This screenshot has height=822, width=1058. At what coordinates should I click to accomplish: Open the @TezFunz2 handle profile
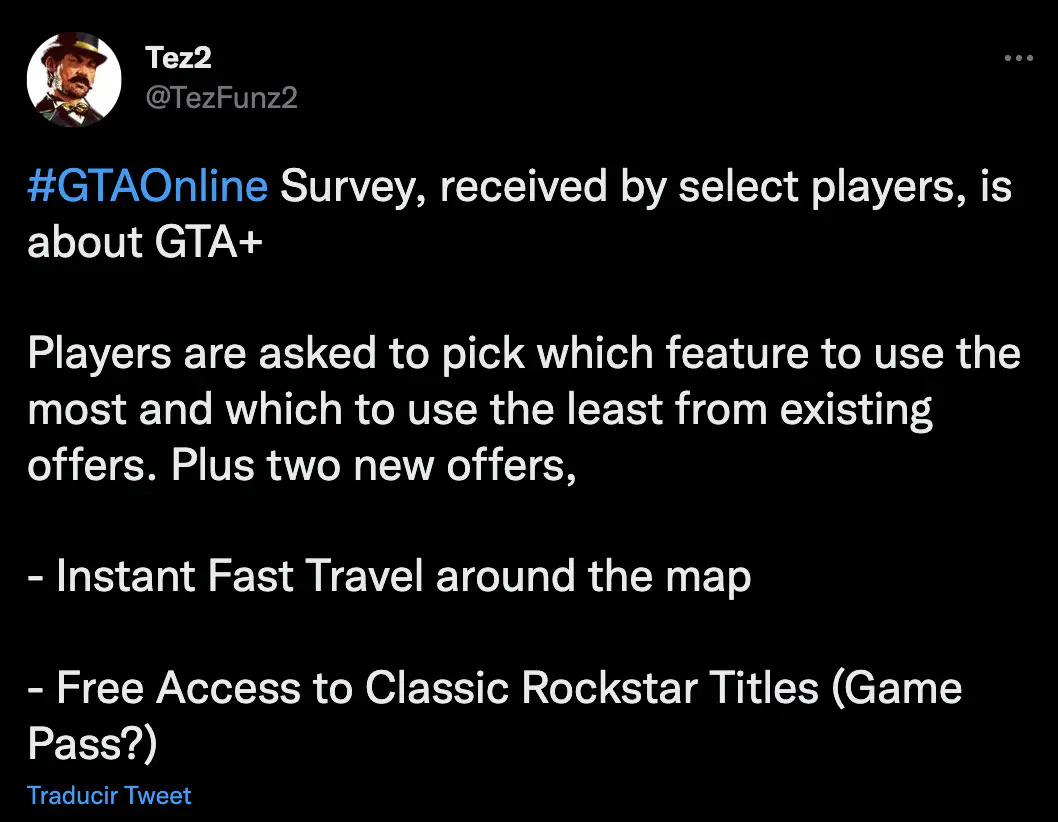click(x=221, y=98)
